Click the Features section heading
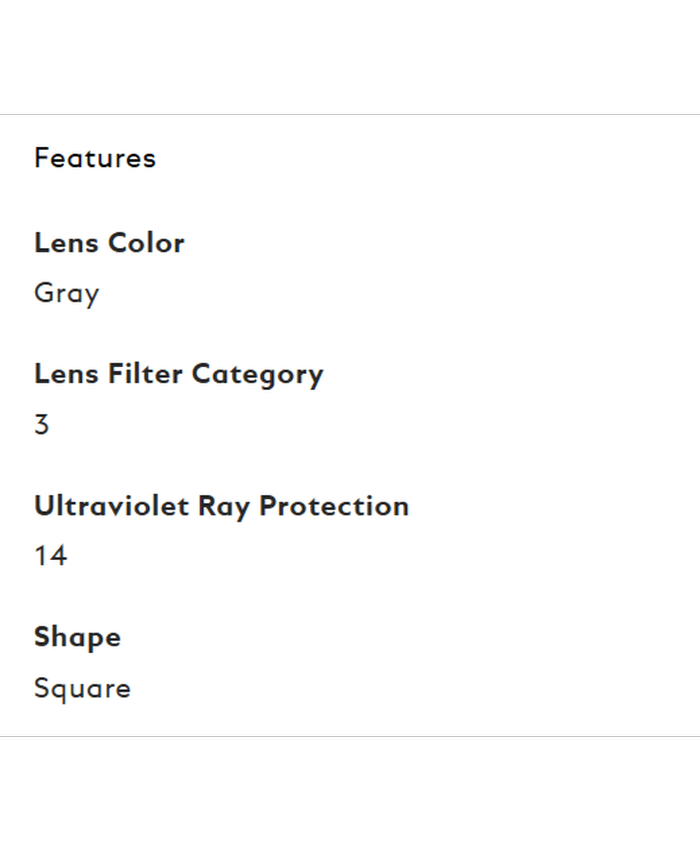 pos(95,158)
